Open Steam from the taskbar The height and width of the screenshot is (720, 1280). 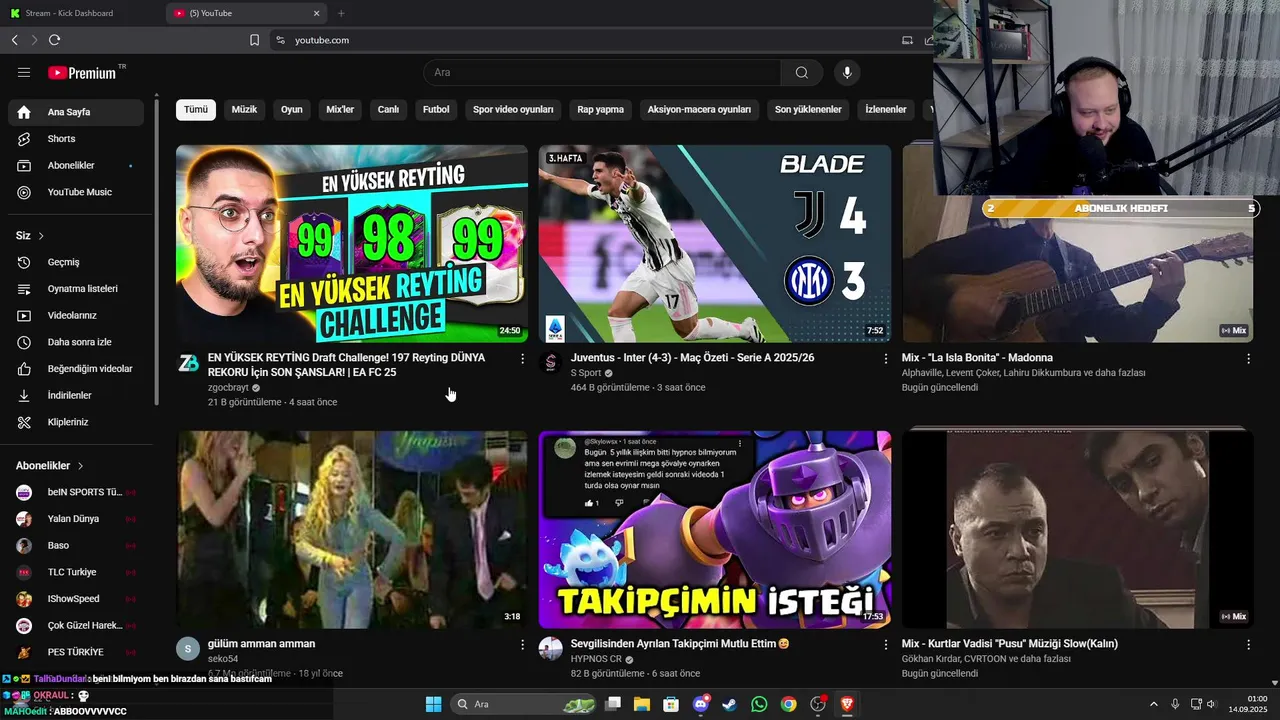coord(730,704)
